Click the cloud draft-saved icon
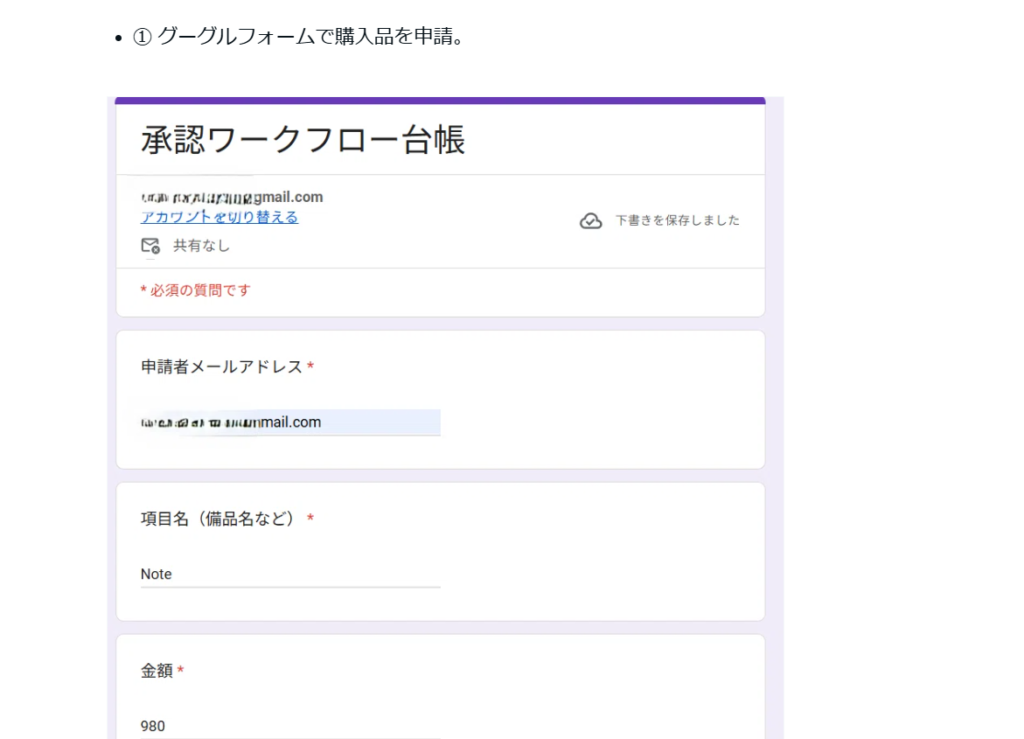Screen dimensions: 1024x739 (591, 221)
